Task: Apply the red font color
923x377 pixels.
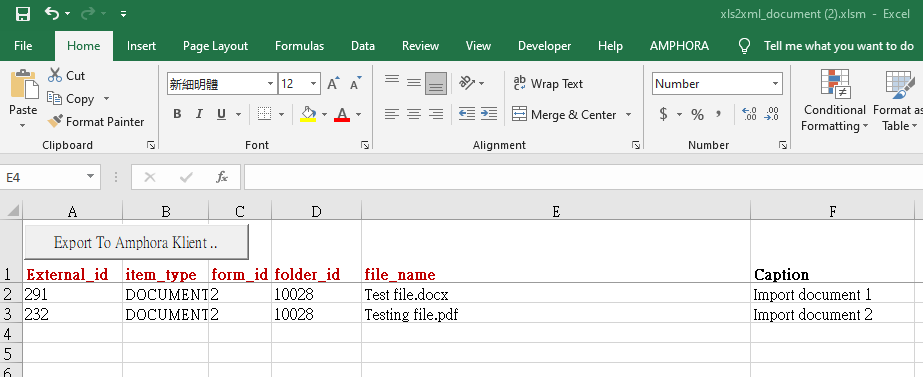Action: pyautogui.click(x=342, y=114)
